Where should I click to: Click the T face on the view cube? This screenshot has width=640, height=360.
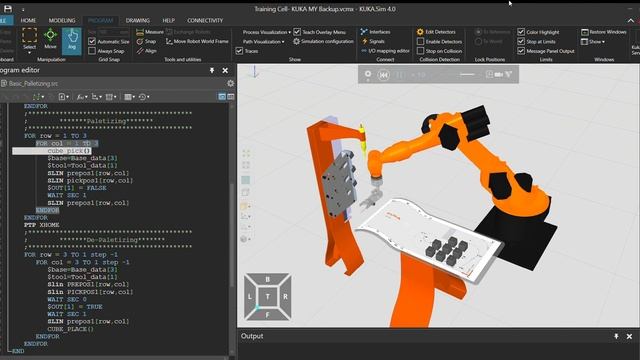pos(268,297)
